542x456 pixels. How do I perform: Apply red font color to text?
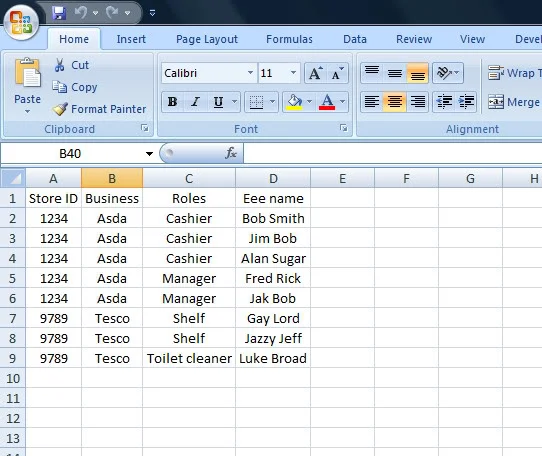tap(327, 102)
